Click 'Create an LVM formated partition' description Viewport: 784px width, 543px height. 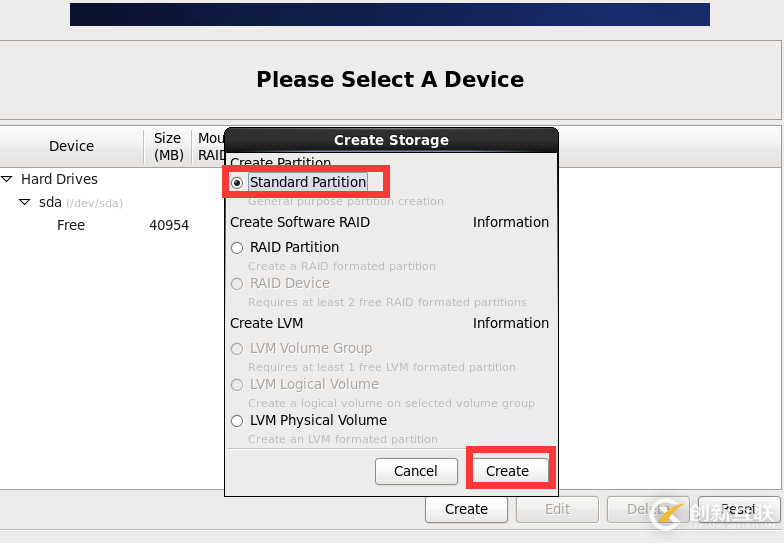coord(343,439)
